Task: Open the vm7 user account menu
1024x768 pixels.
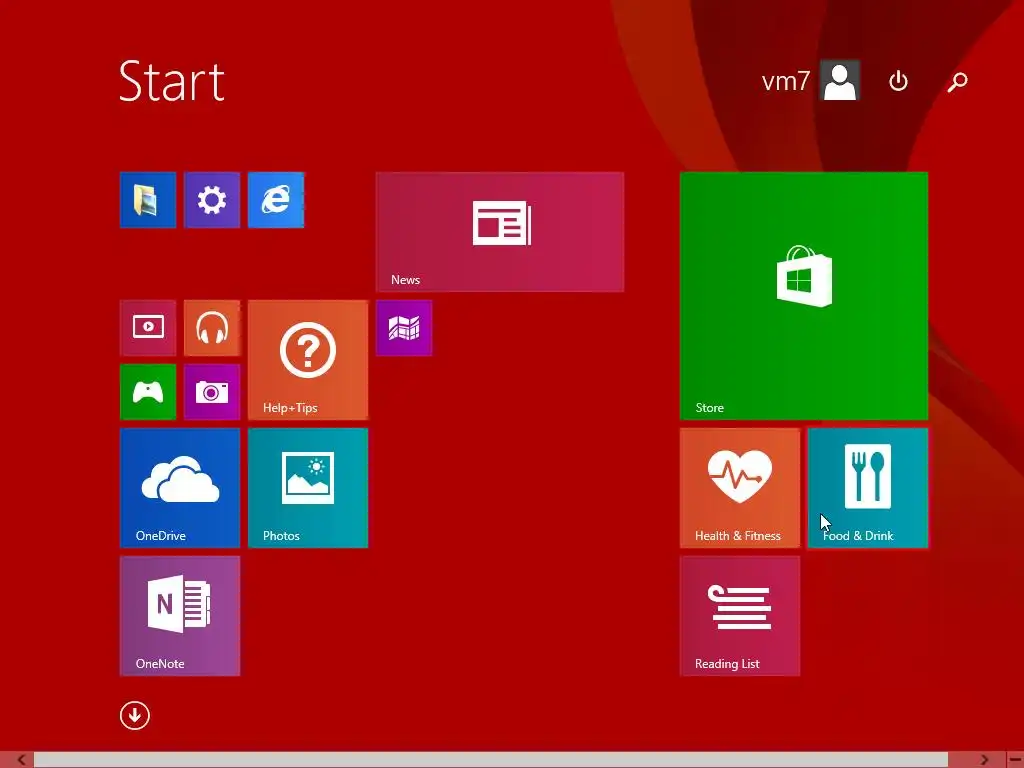Action: click(x=810, y=81)
